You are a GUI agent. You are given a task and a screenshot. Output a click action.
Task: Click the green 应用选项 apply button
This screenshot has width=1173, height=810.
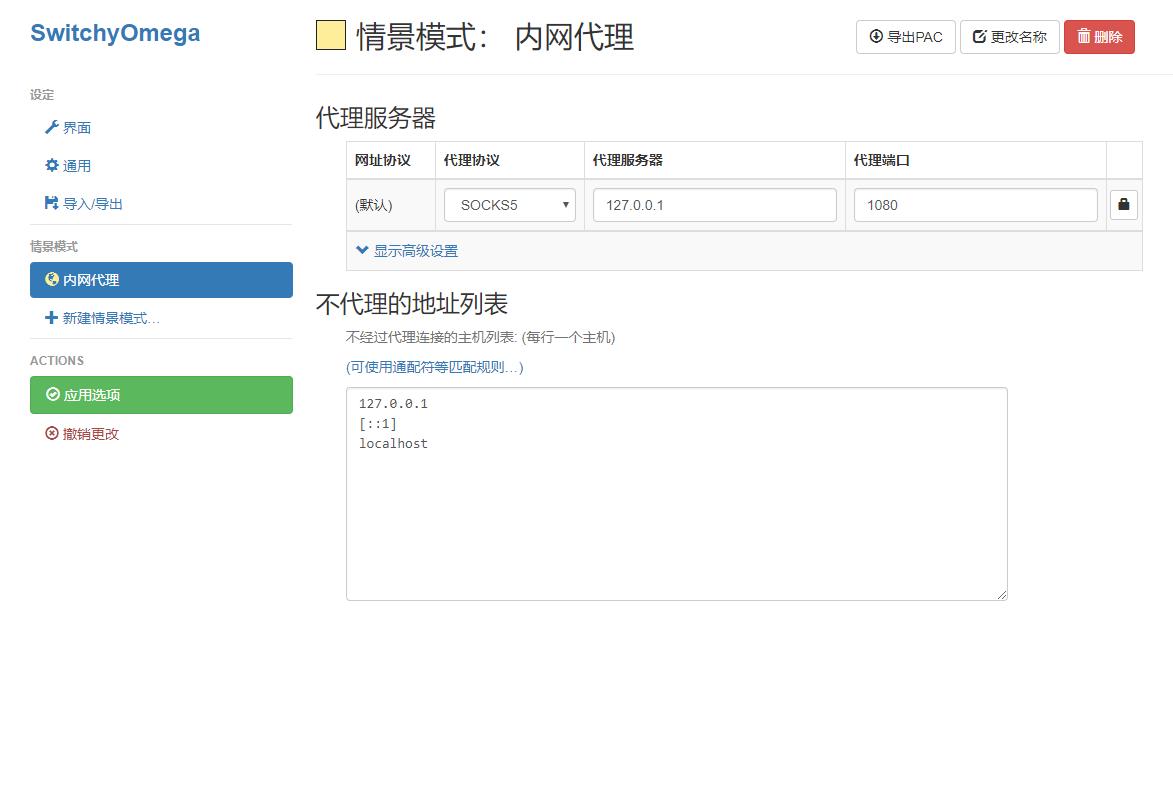click(x=162, y=395)
